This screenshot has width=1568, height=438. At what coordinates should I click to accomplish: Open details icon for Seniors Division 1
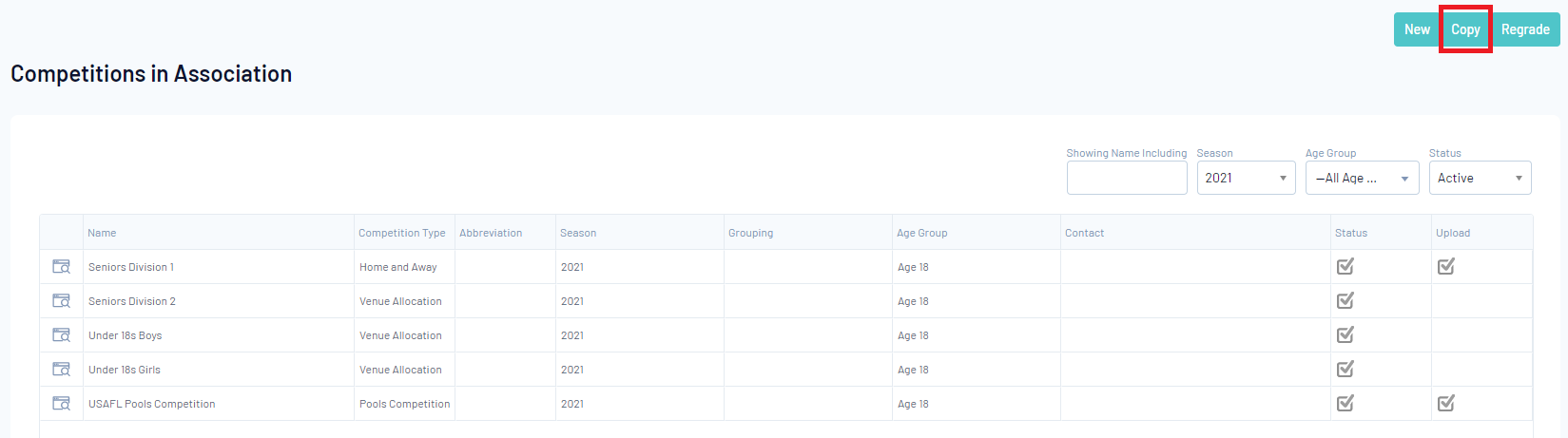click(61, 267)
